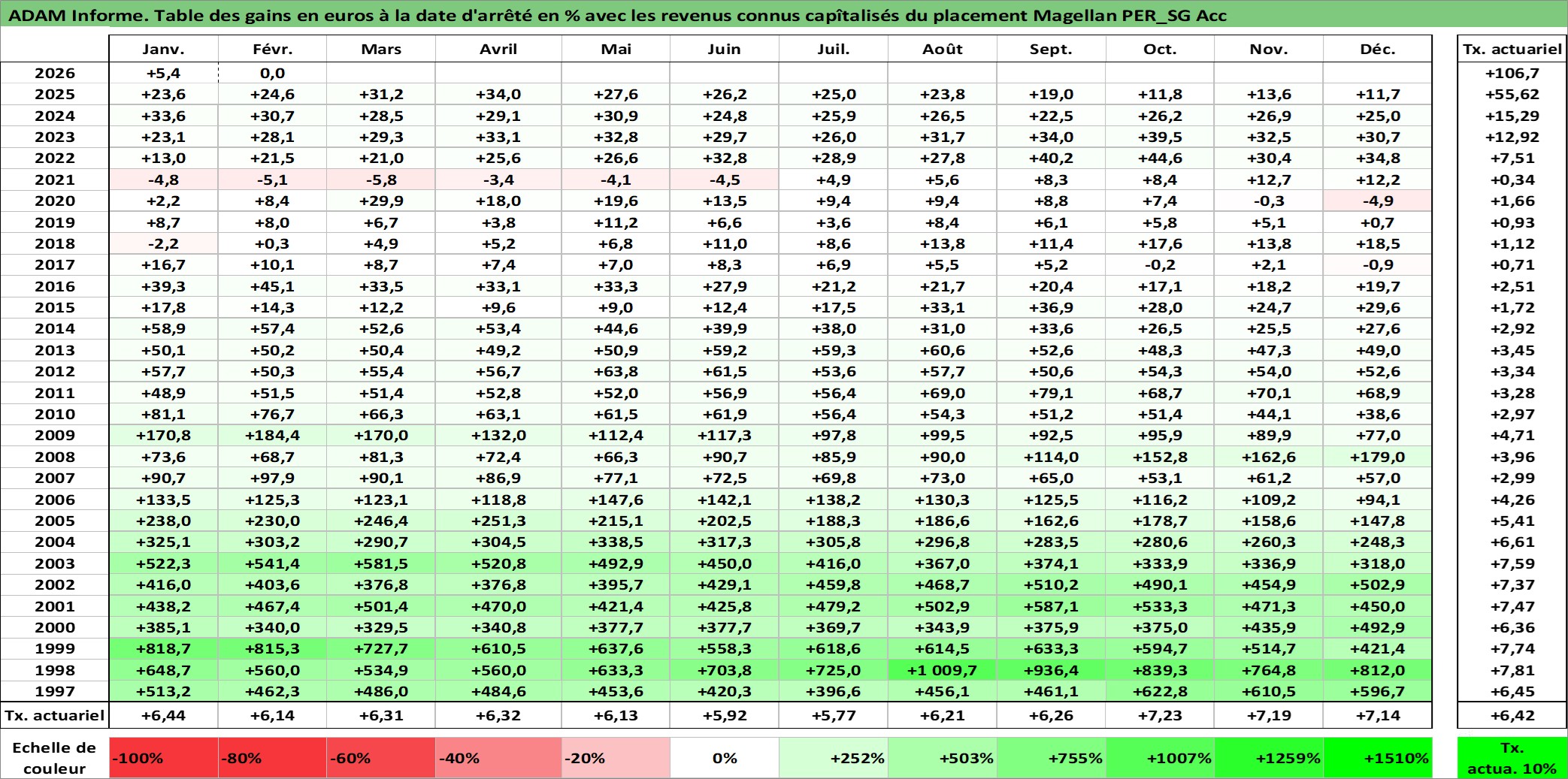This screenshot has height=779, width=1568.
Task: Click the +755% green swatch
Action: pos(1051,758)
